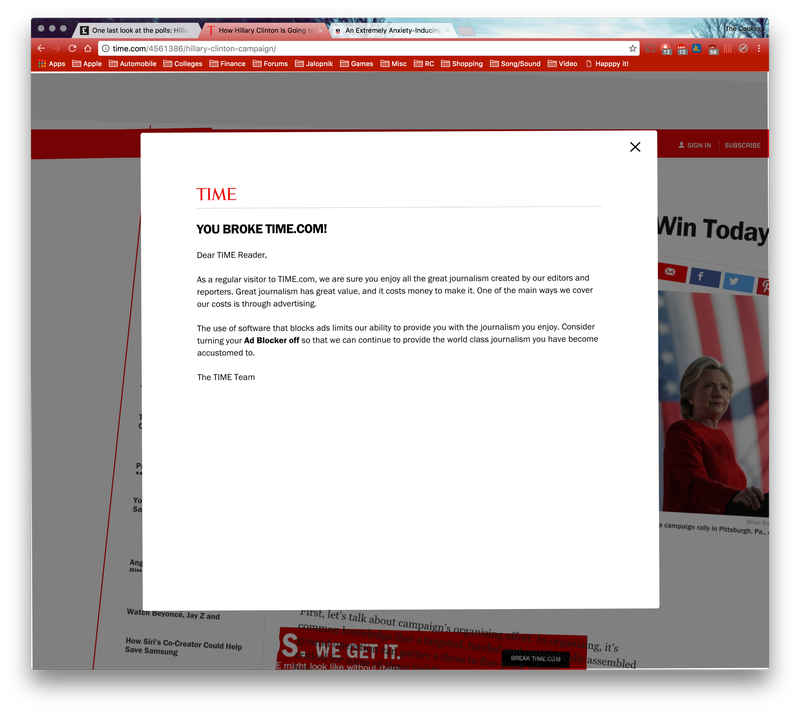Share article on Twitter
This screenshot has width=800, height=714.
738,282
